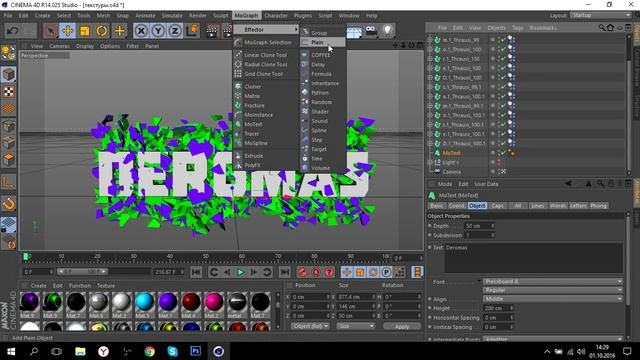Click the Depth value field

click(480, 226)
